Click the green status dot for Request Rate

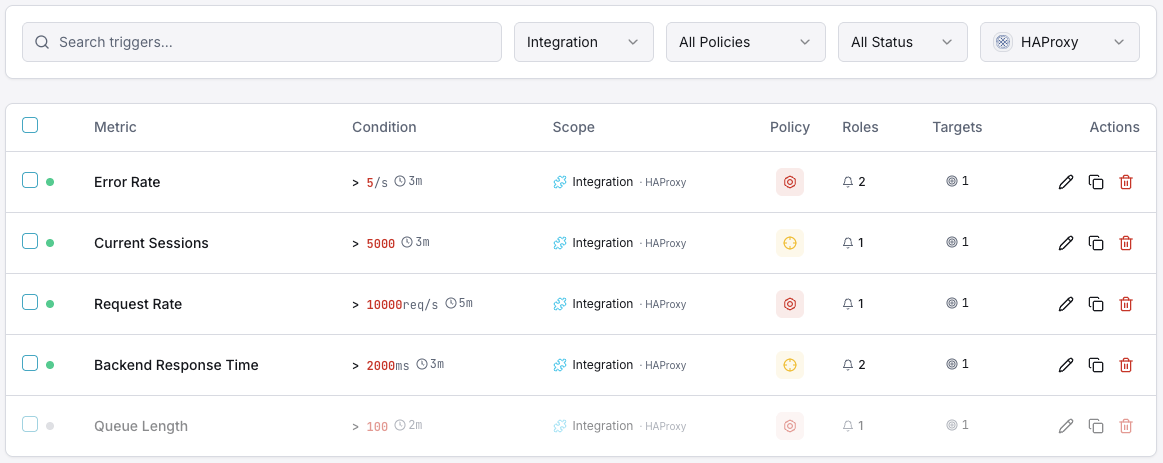click(50, 303)
